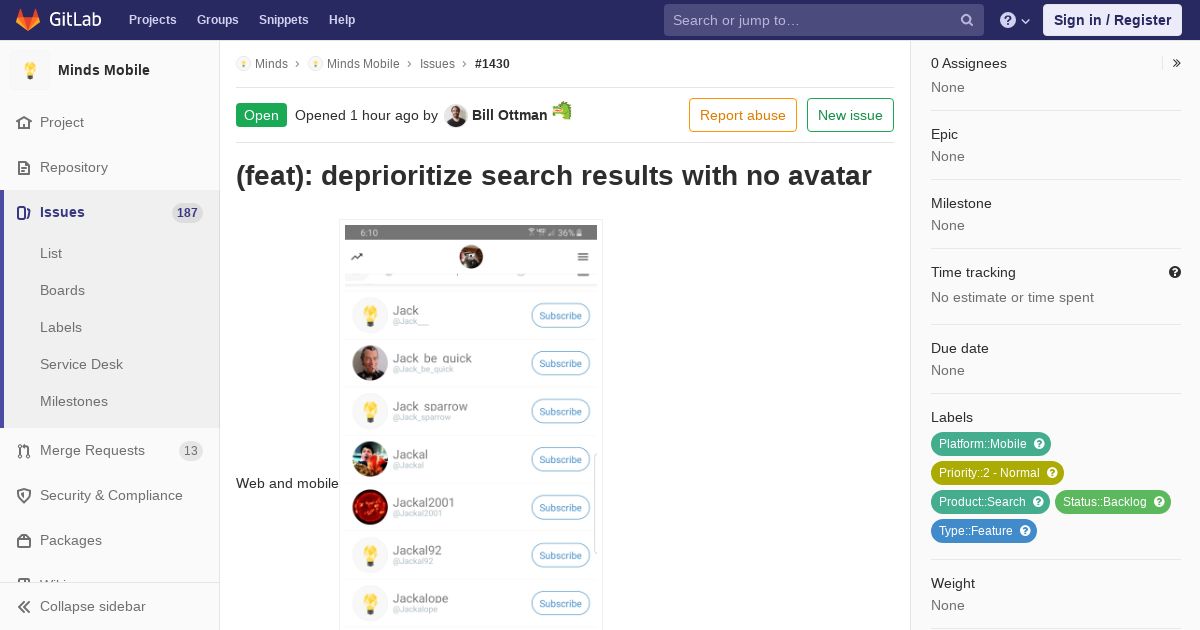Click Minds Mobile breadcrumb link
Image resolution: width=1200 pixels, height=630 pixels.
pyautogui.click(x=363, y=64)
